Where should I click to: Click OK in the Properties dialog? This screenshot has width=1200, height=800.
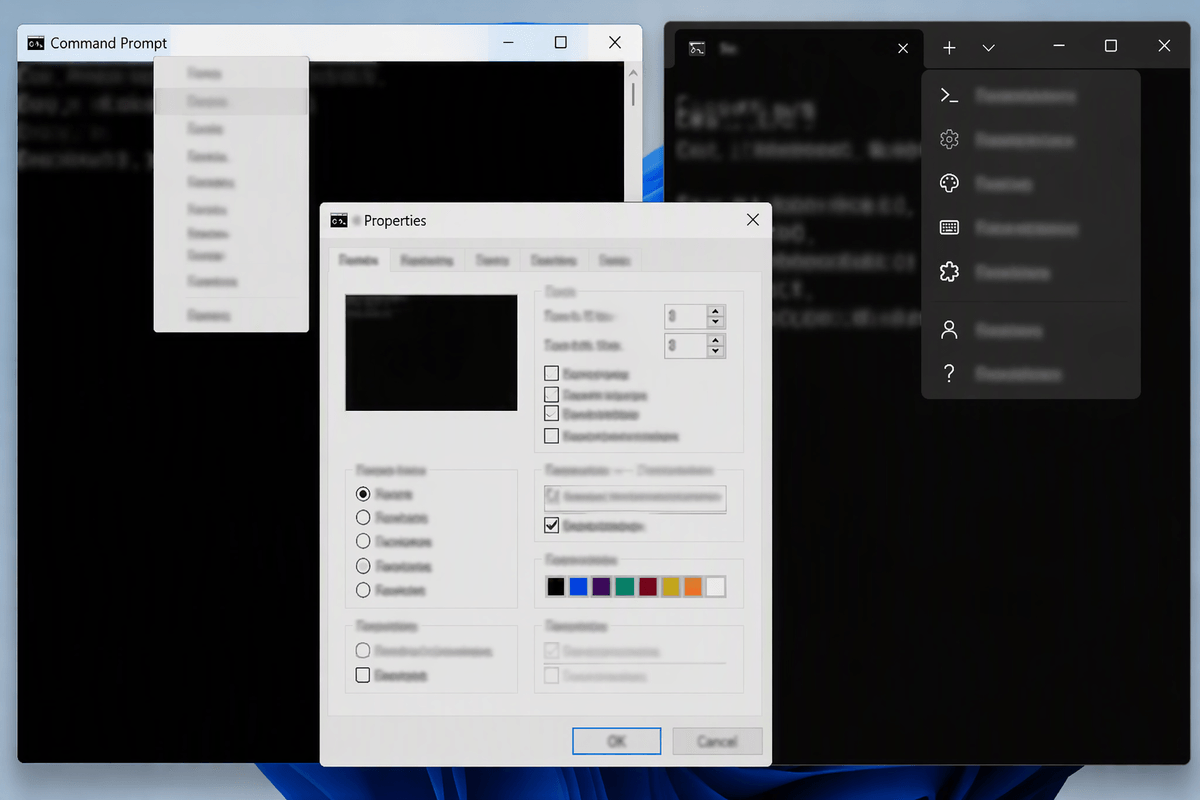point(617,741)
